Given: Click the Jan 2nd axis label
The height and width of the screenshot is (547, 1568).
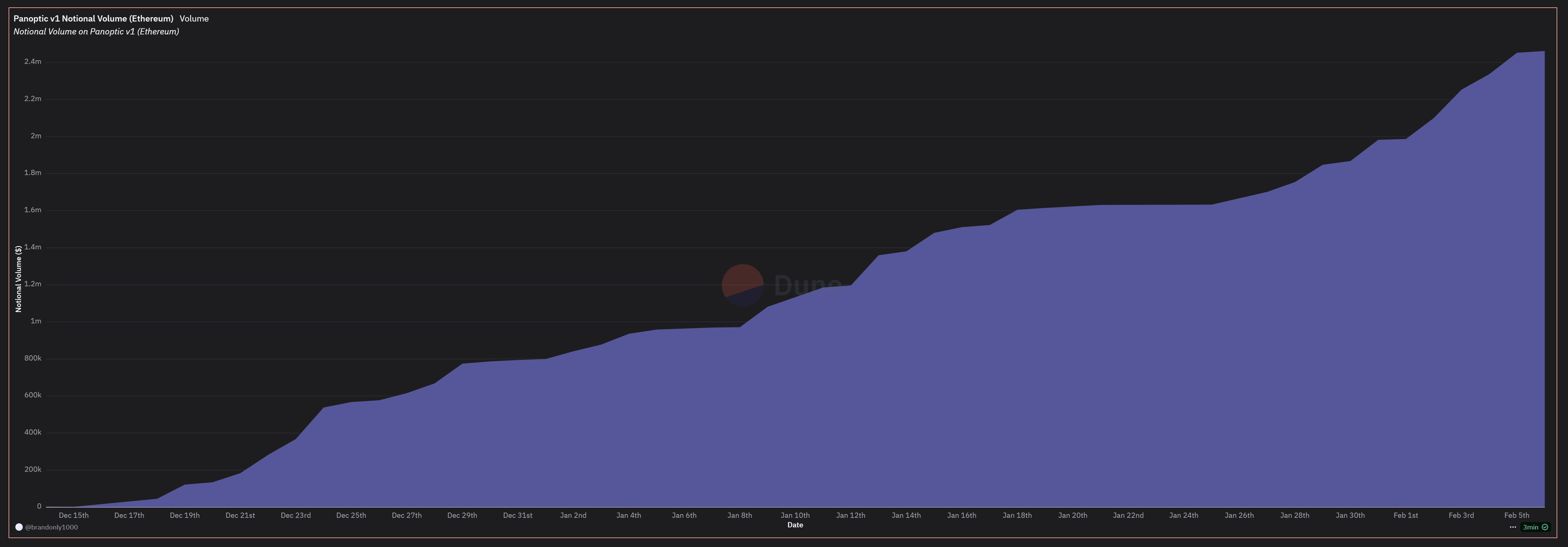Looking at the screenshot, I should 573,515.
